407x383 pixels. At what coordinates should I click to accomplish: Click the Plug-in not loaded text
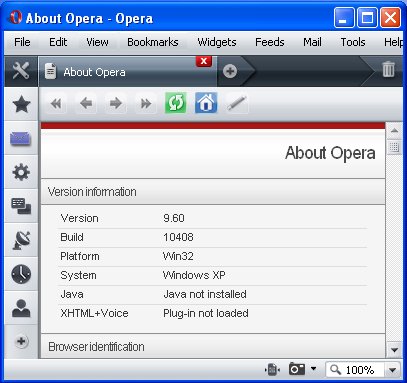tap(206, 313)
